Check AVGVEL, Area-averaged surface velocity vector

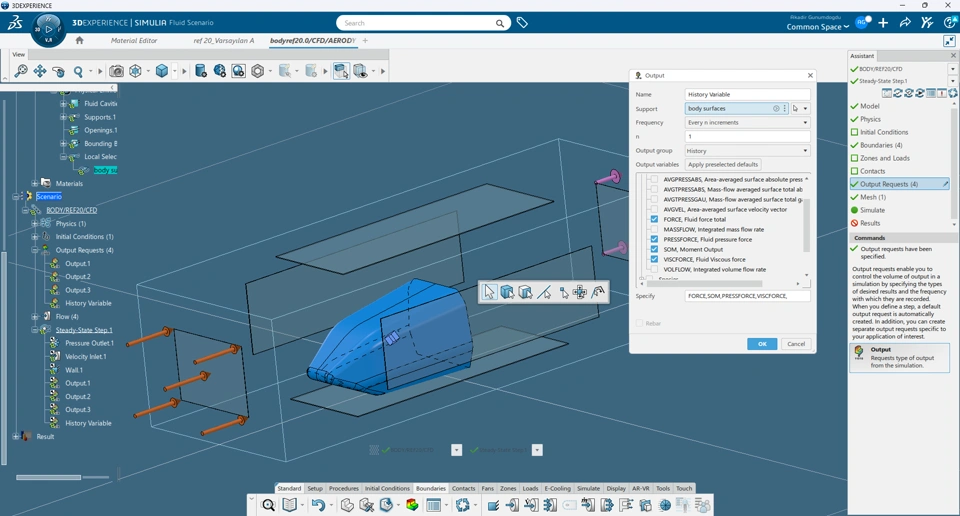[x=654, y=209]
